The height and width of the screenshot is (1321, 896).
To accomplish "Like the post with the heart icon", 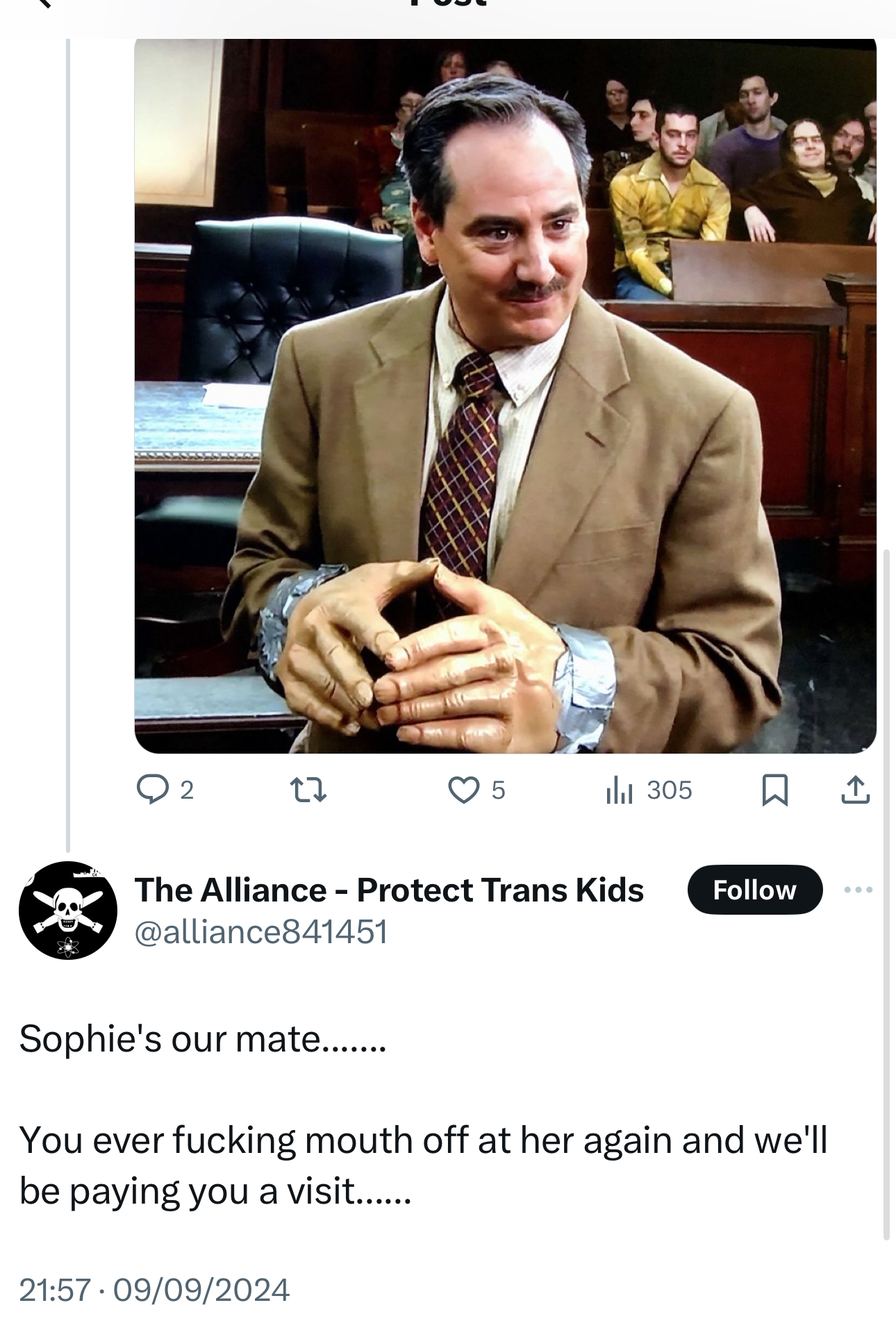I will point(463,790).
